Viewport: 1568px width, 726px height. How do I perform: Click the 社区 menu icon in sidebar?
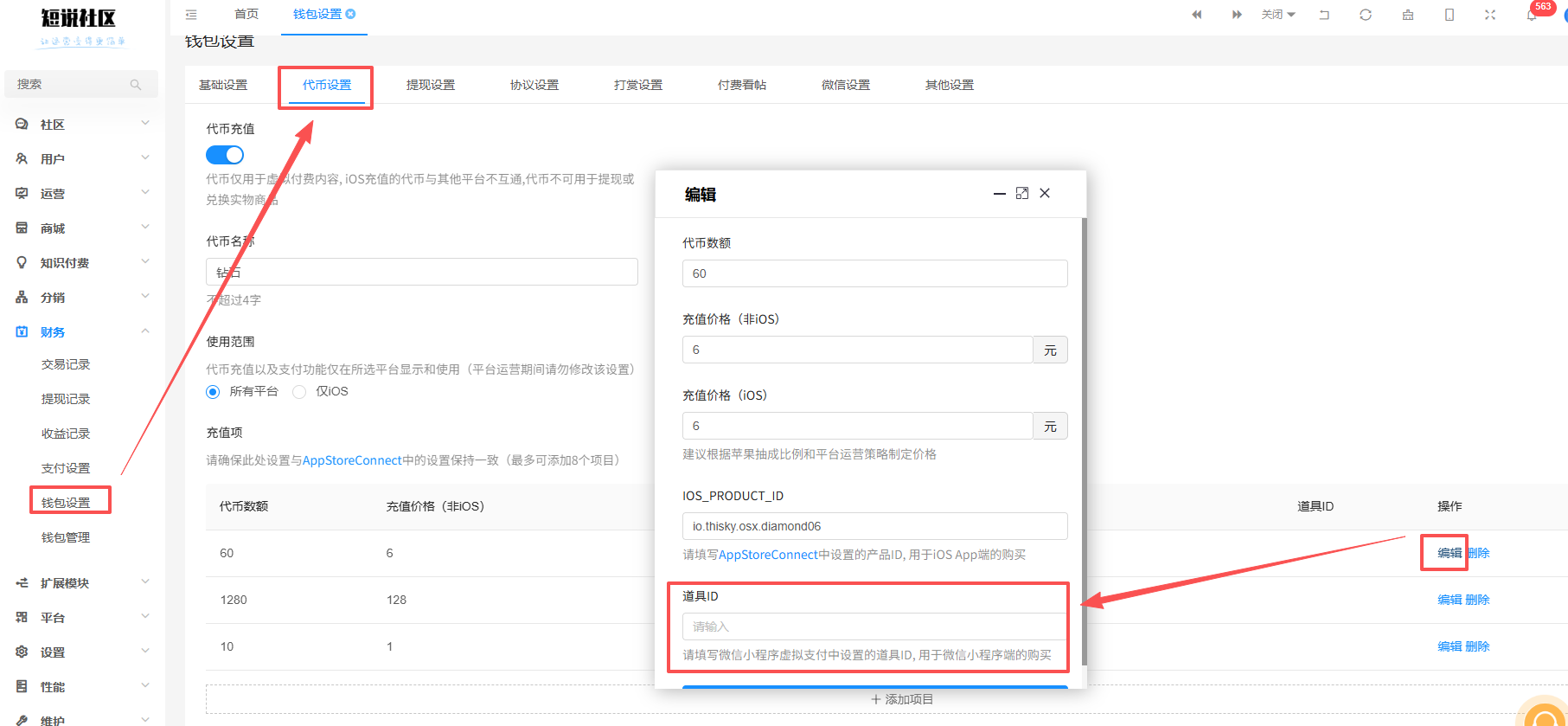click(x=22, y=125)
